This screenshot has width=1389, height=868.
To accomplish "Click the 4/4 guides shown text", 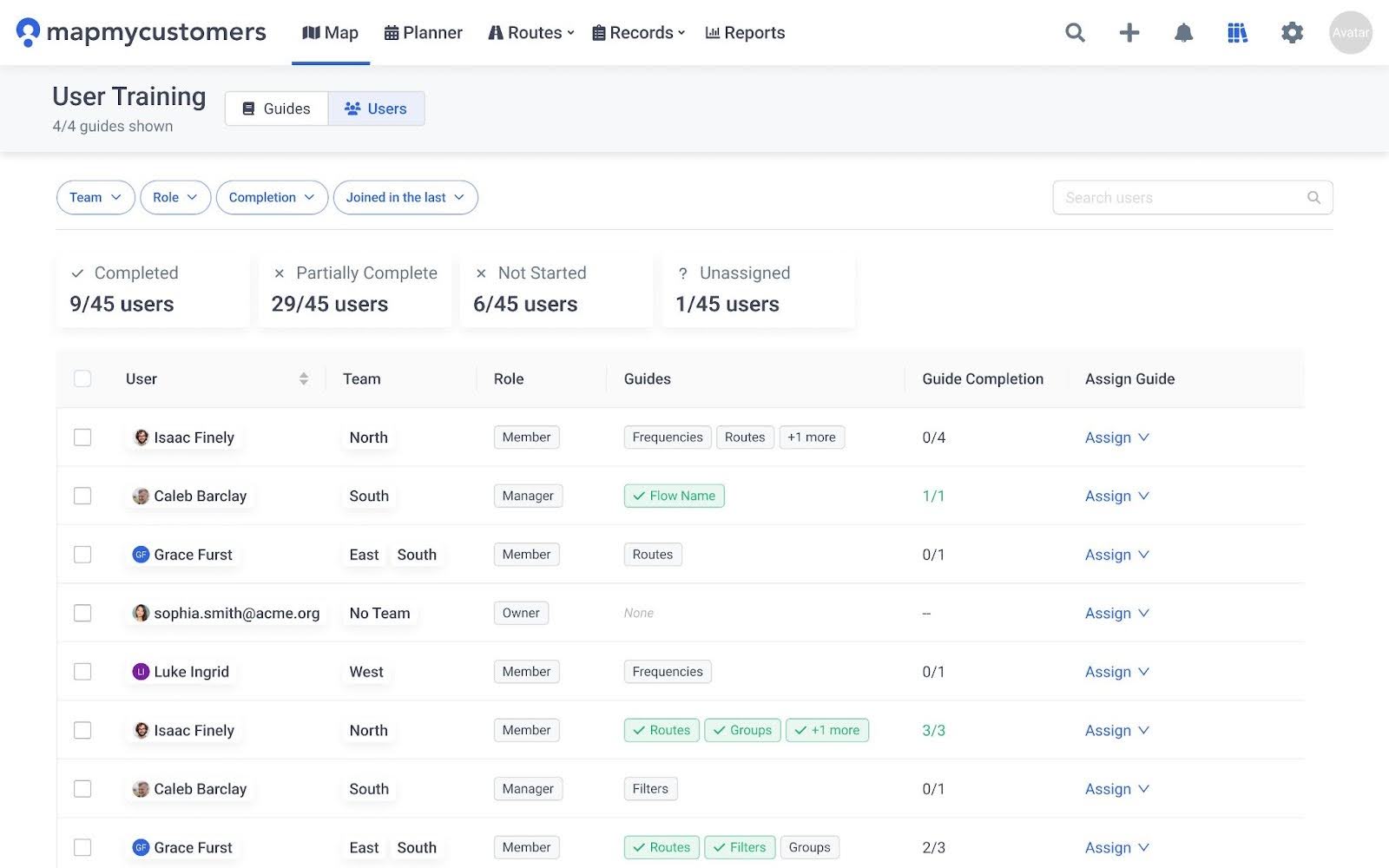I will click(113, 126).
